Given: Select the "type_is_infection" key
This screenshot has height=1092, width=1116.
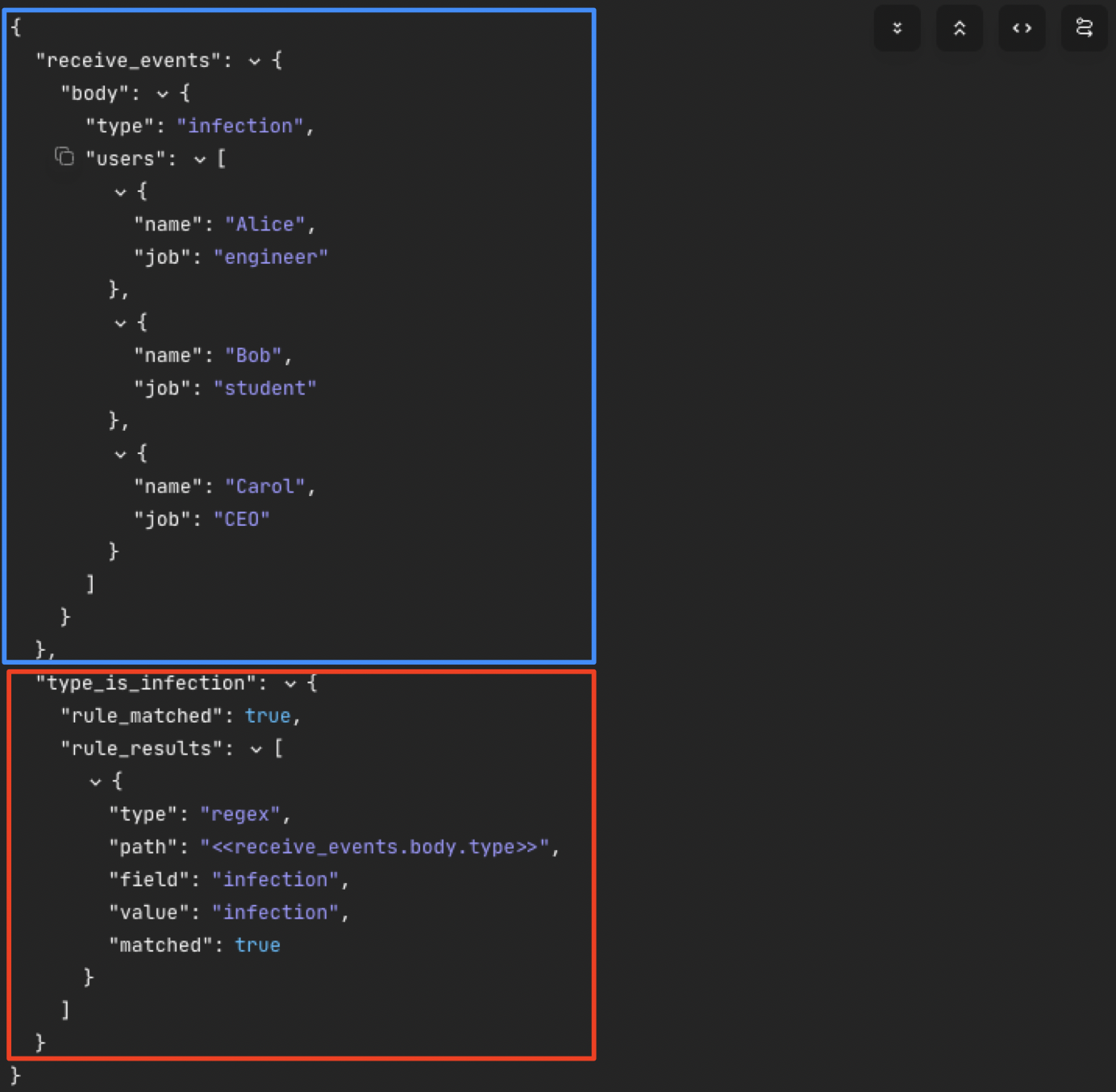Looking at the screenshot, I should pos(146,684).
